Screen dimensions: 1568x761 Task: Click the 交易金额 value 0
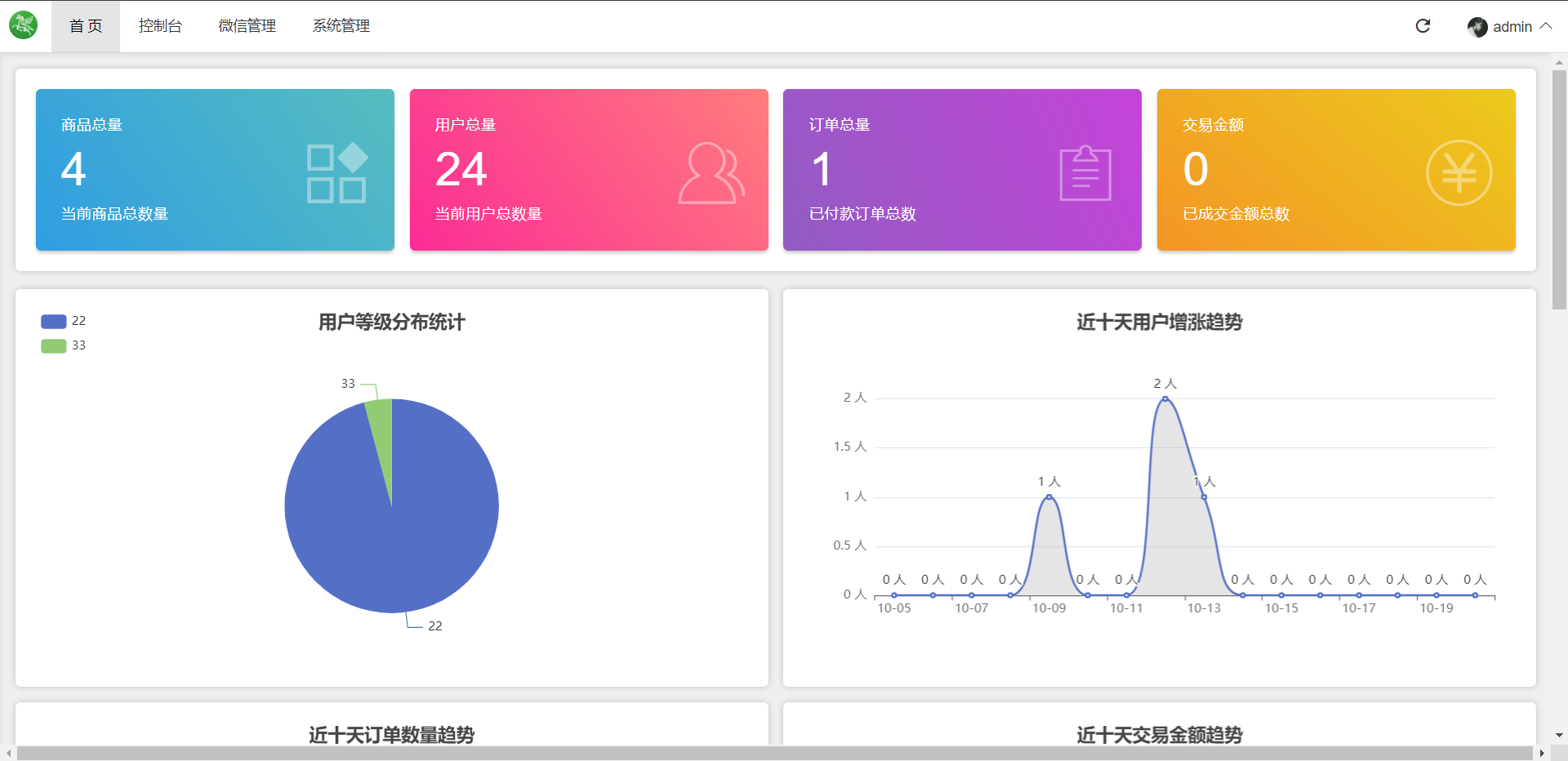coord(1196,169)
